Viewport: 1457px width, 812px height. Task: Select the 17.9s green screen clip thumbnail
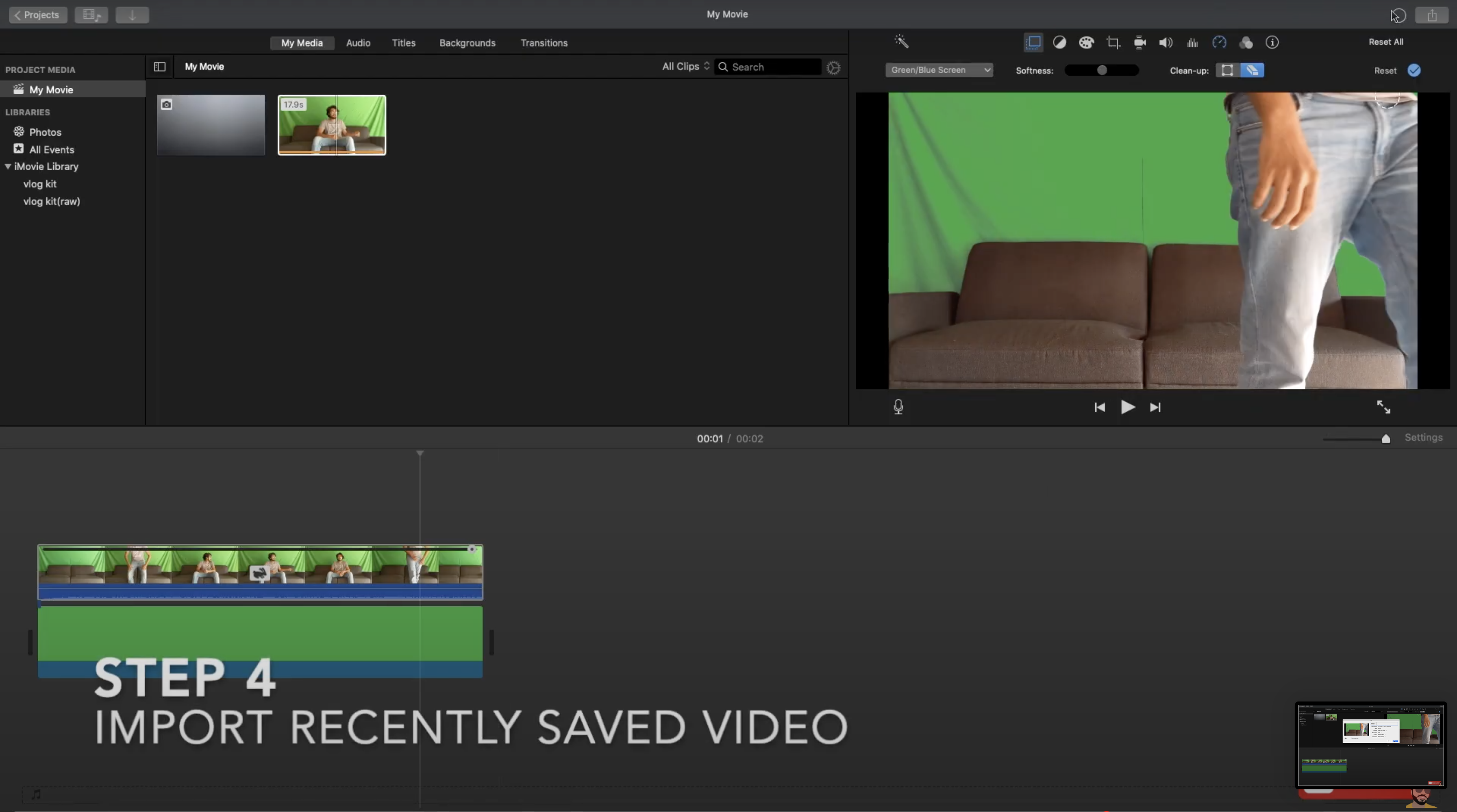click(x=331, y=125)
